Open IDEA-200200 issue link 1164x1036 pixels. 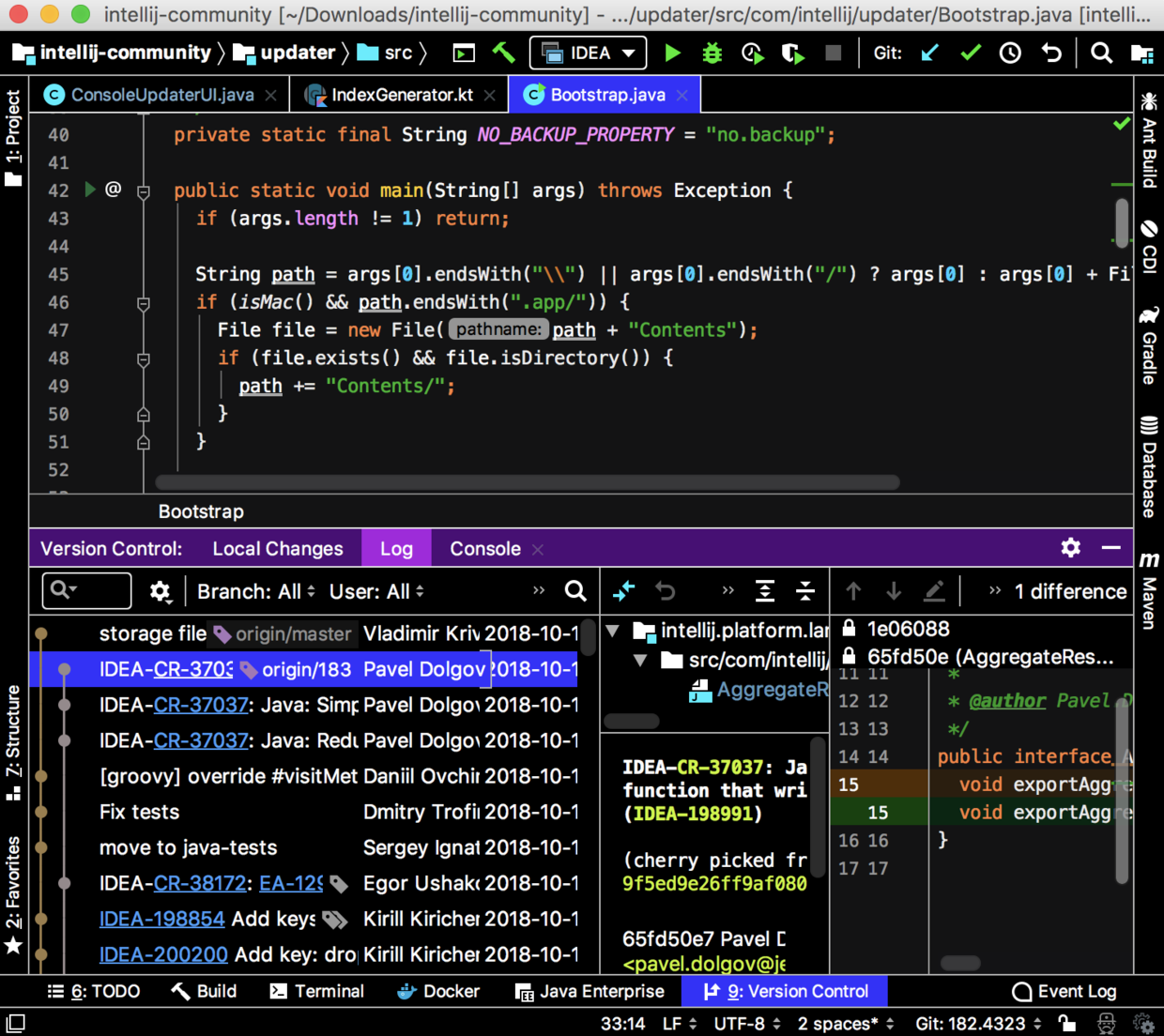pos(163,954)
